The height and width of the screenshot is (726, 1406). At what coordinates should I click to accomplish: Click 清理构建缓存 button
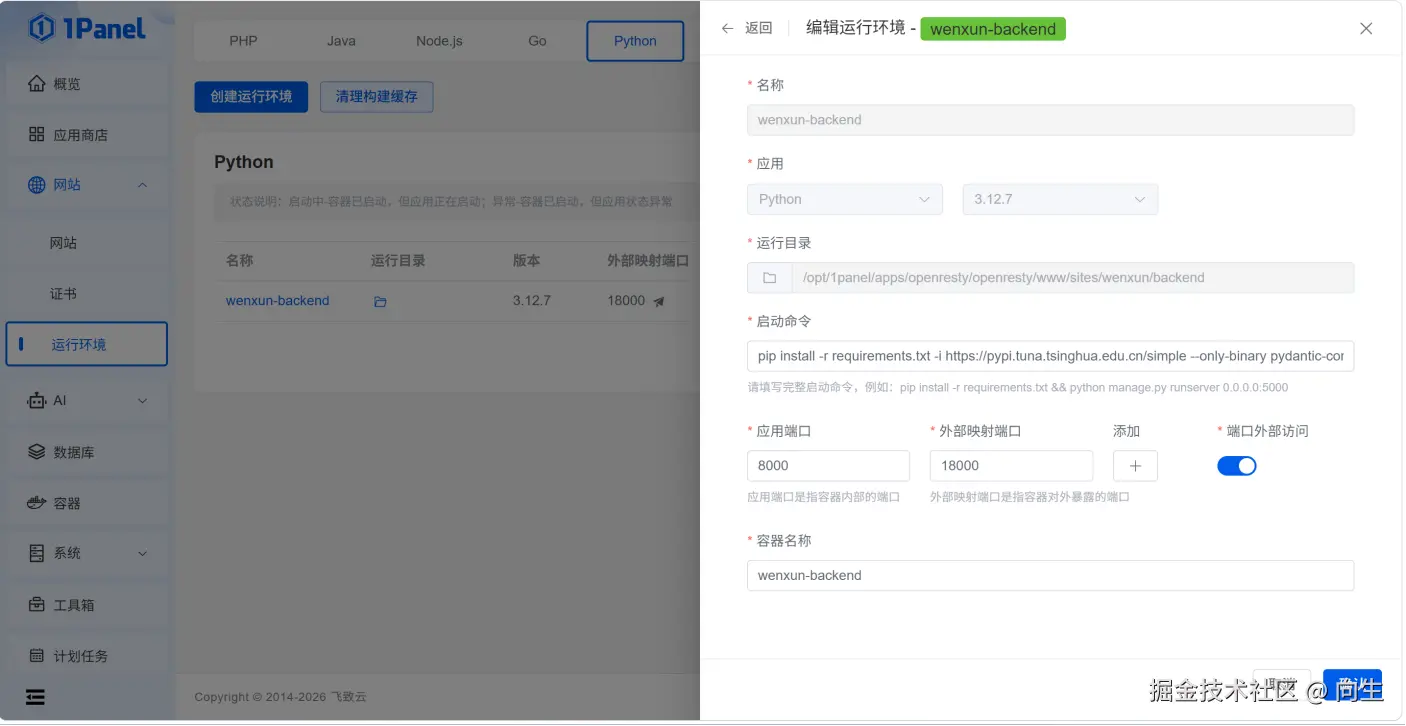coord(376,97)
